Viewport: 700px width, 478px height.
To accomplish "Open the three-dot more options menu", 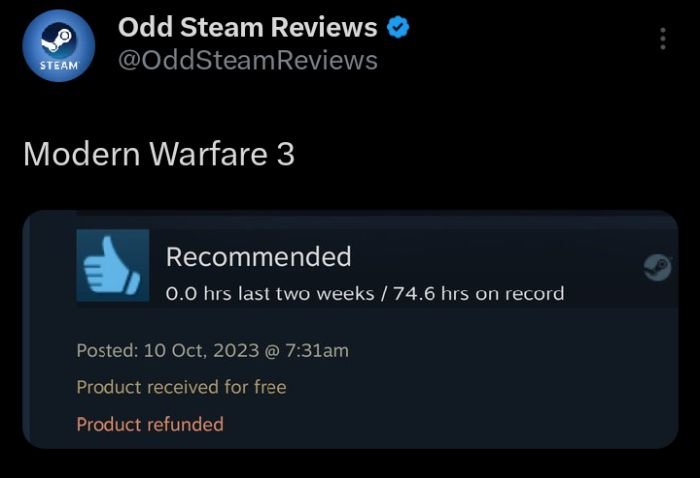I will pos(663,38).
